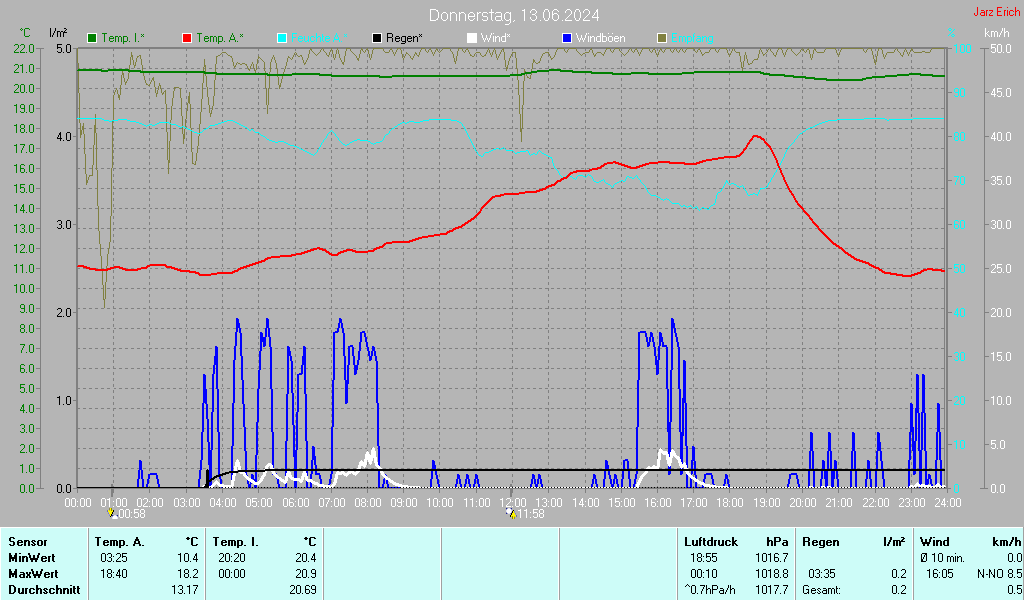Click the Temp. I.* legend label
Viewport: 1024px width, 600px height.
[123, 39]
